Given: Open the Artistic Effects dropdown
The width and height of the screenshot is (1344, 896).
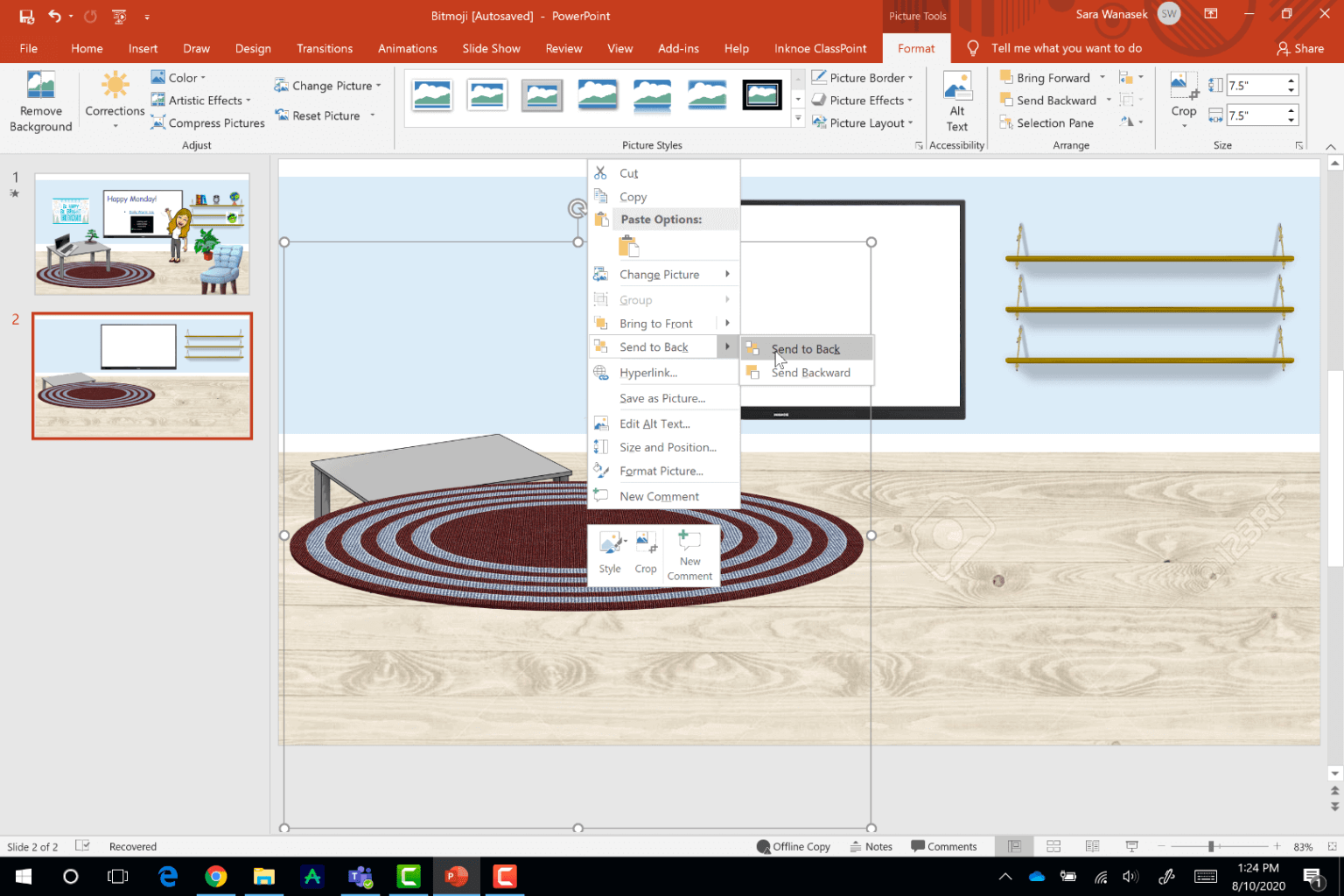Looking at the screenshot, I should pyautogui.click(x=200, y=100).
